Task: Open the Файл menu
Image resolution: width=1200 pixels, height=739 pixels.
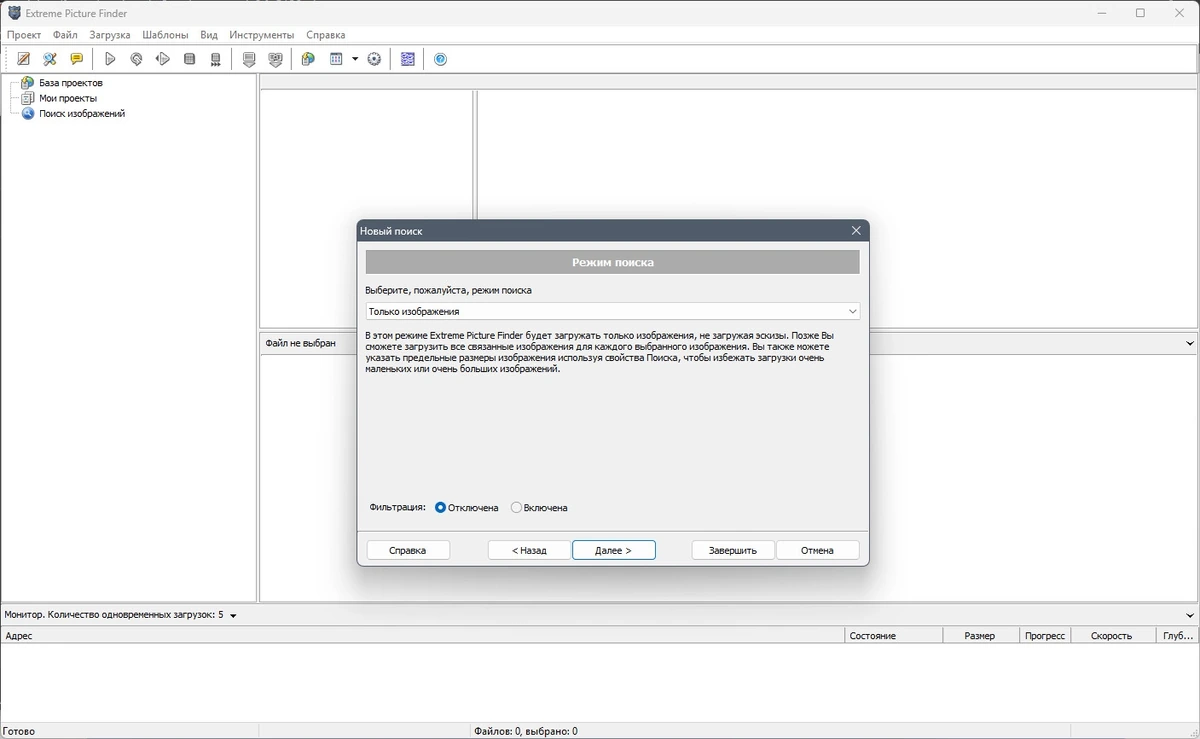Action: point(65,34)
